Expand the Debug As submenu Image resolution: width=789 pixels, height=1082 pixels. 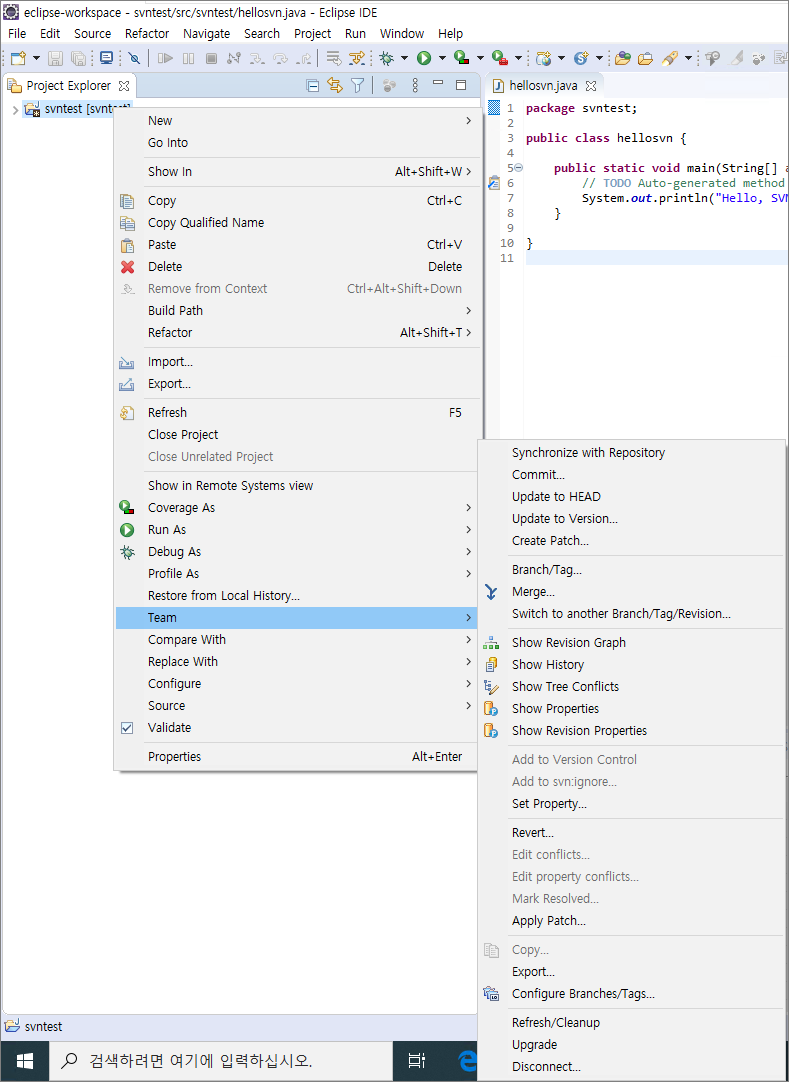click(298, 552)
